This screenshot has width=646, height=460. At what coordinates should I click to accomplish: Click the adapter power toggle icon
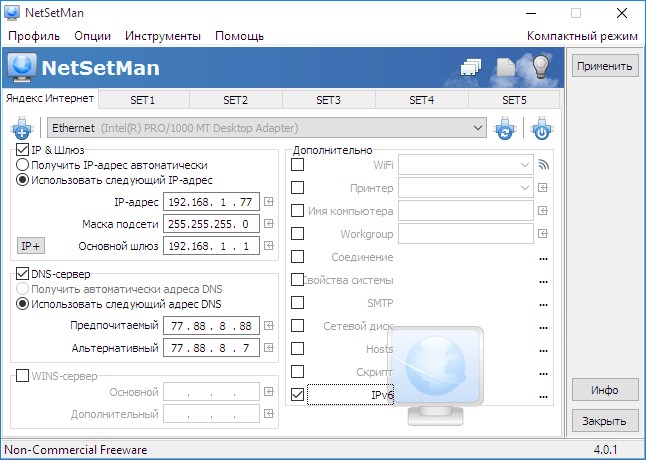(x=542, y=128)
